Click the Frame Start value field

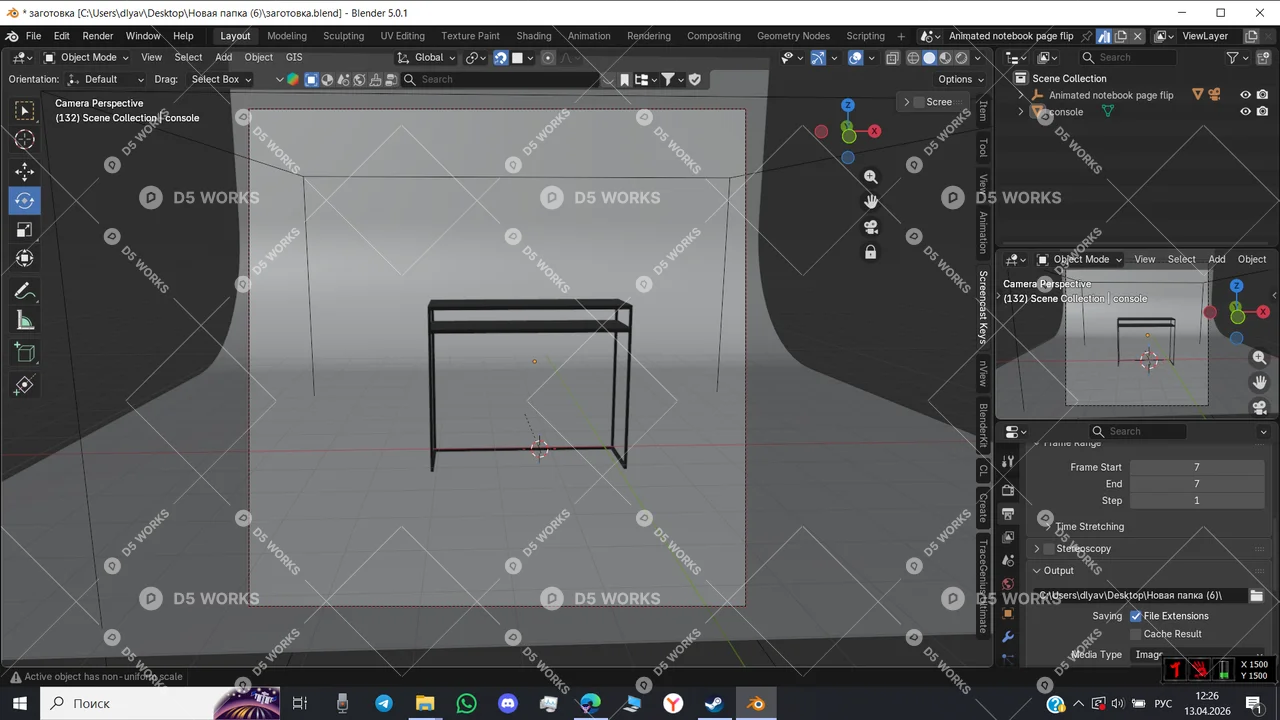[1196, 467]
